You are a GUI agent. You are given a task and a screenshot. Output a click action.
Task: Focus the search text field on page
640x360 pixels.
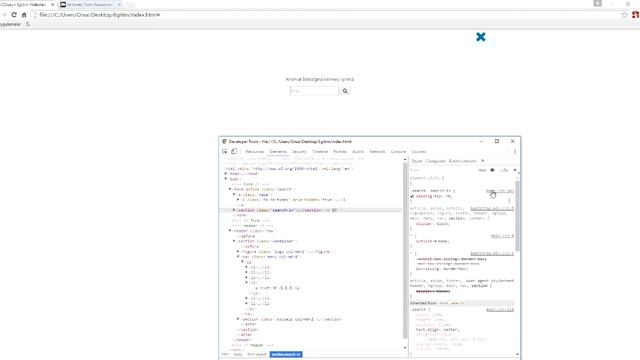pyautogui.click(x=314, y=91)
